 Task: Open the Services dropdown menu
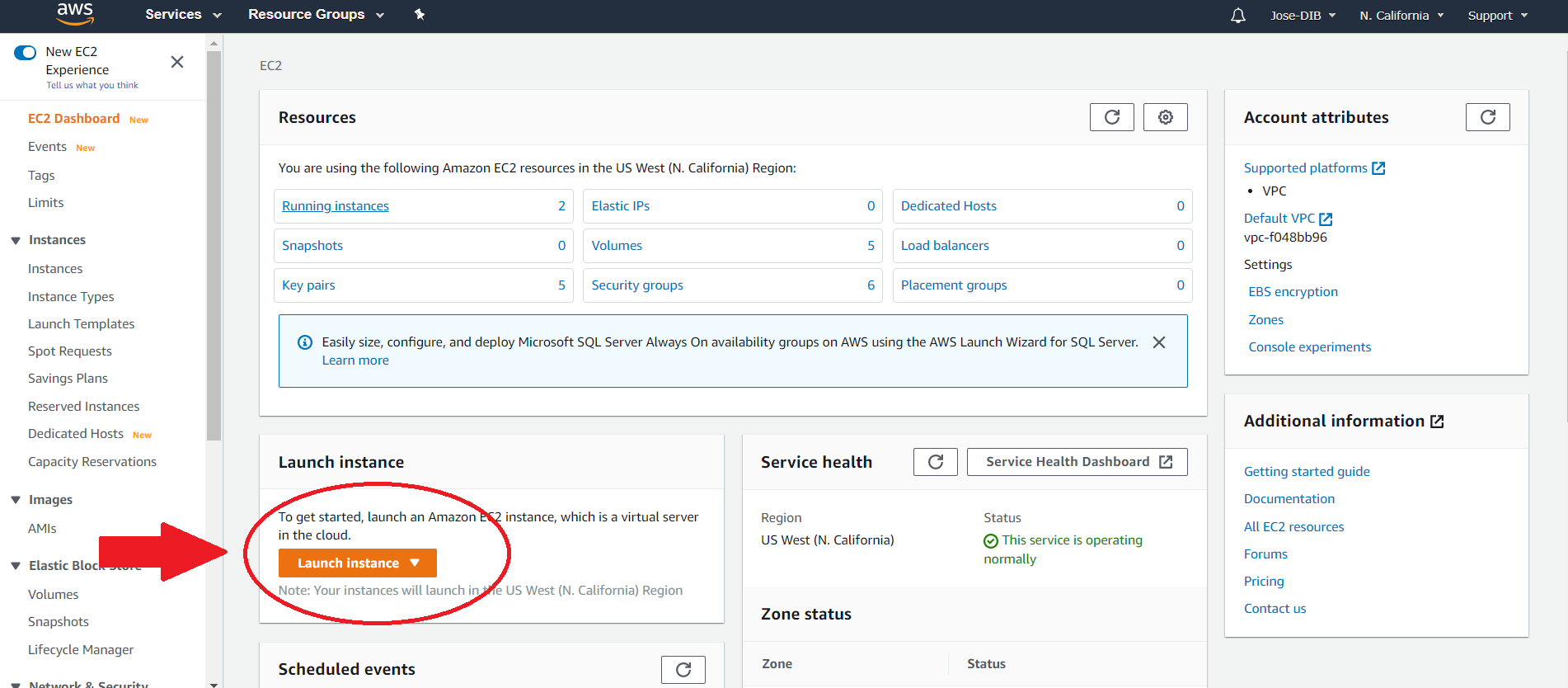click(x=183, y=15)
